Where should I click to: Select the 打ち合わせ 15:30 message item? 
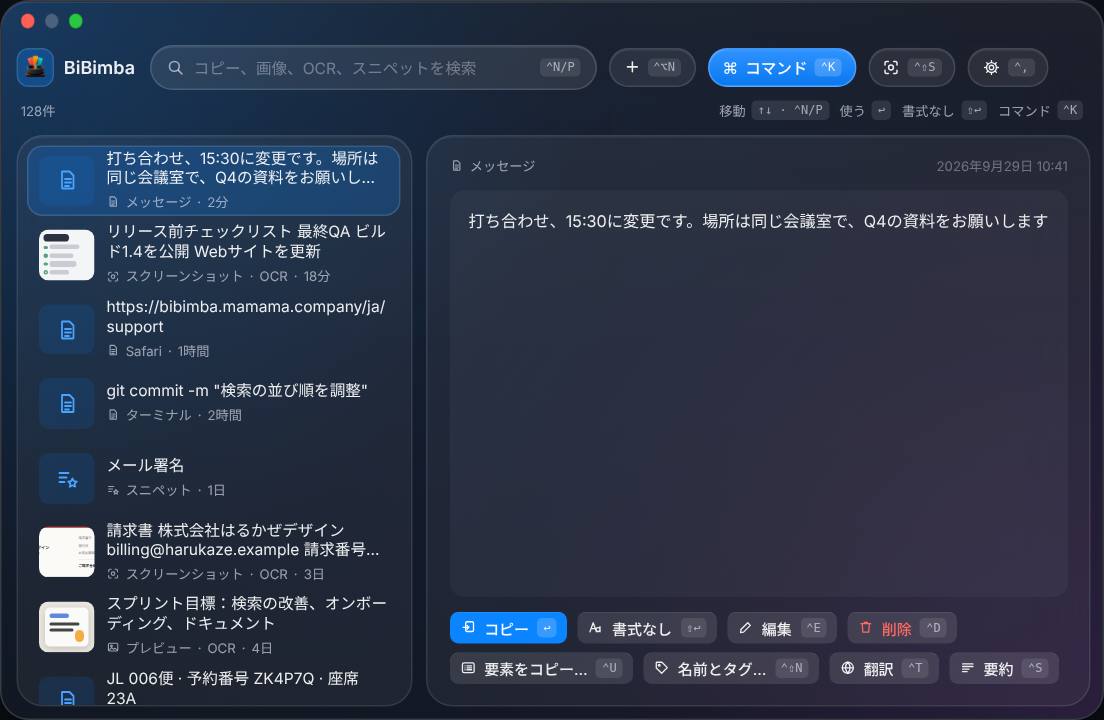(213, 180)
